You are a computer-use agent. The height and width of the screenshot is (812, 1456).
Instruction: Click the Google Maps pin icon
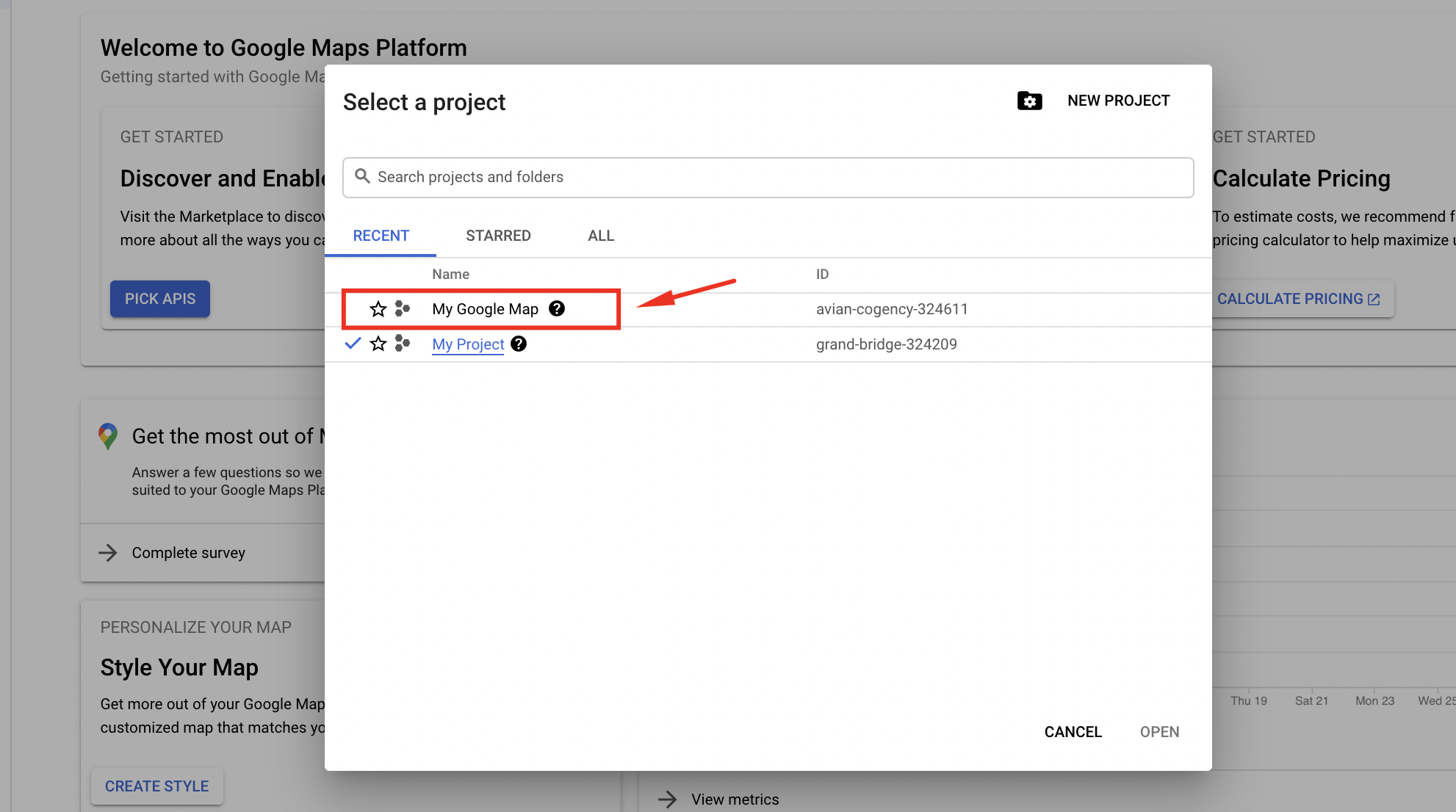click(x=108, y=436)
